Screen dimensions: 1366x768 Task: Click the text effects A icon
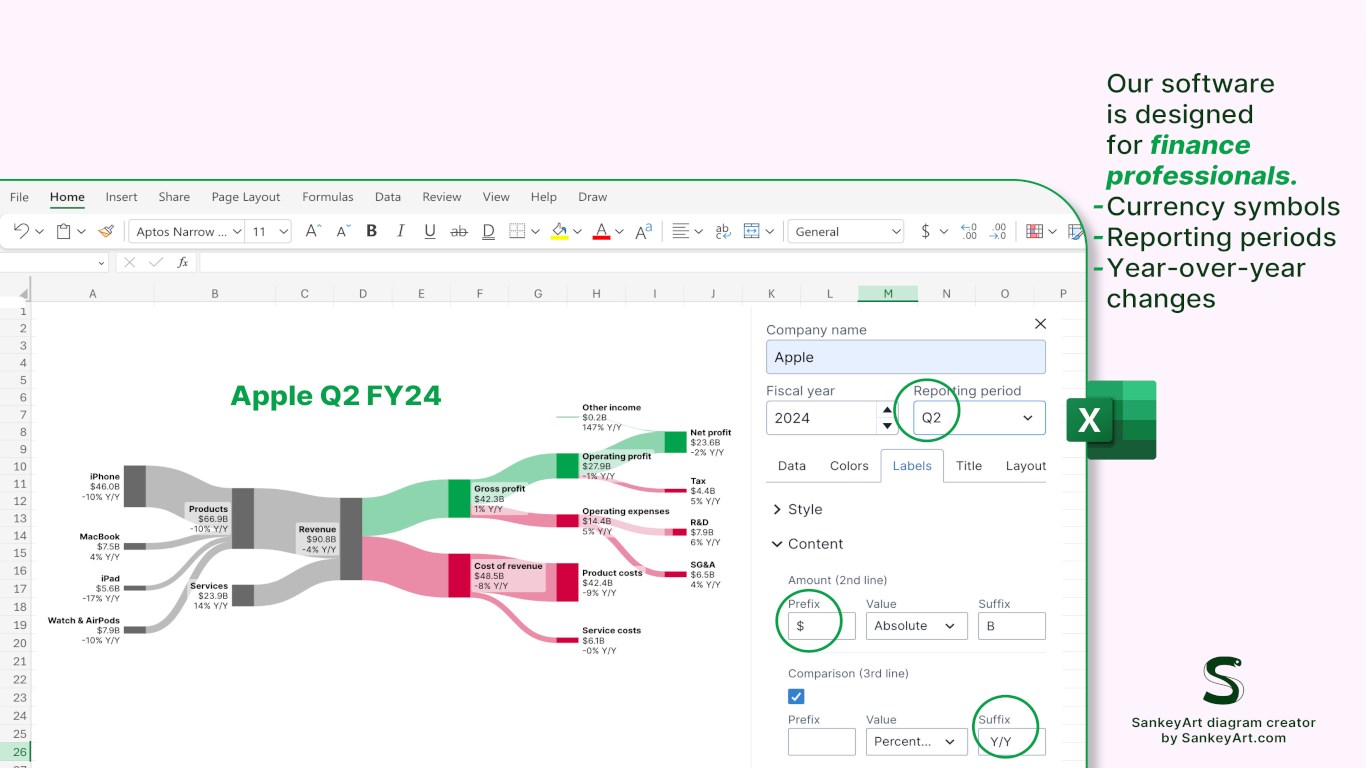coord(644,231)
